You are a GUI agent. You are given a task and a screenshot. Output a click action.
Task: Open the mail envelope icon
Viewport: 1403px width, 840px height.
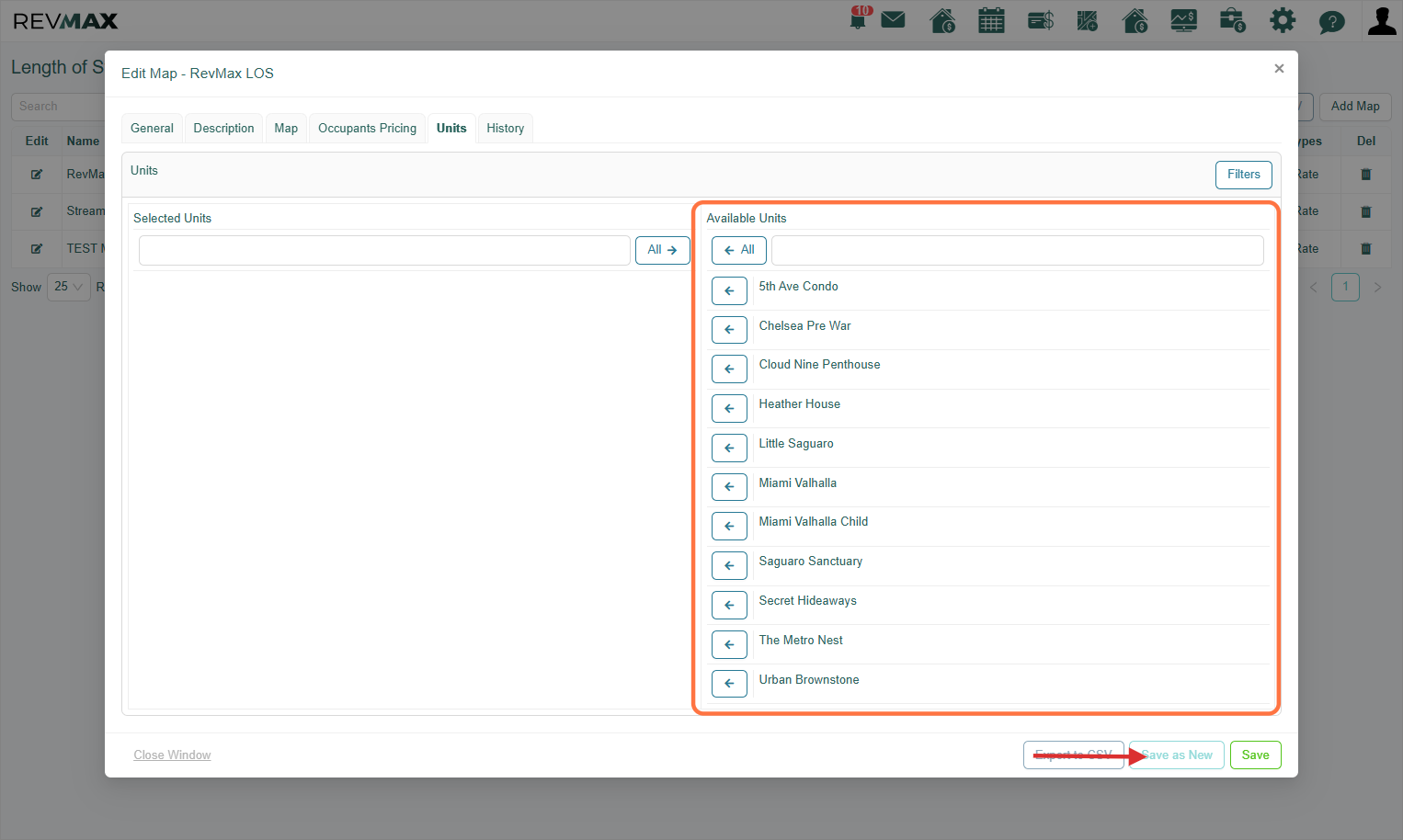(x=893, y=20)
